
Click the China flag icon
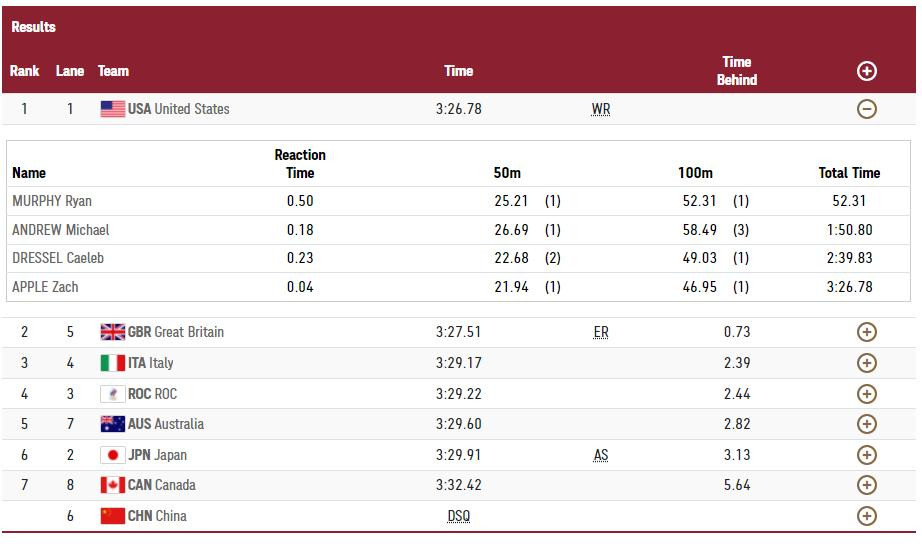[x=112, y=516]
